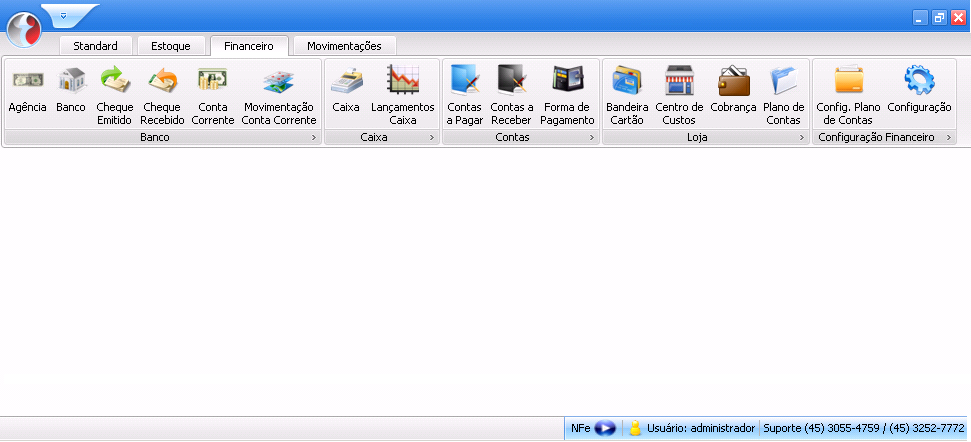Expand the Contas group launcher arrow
971x442 pixels.
[591, 137]
